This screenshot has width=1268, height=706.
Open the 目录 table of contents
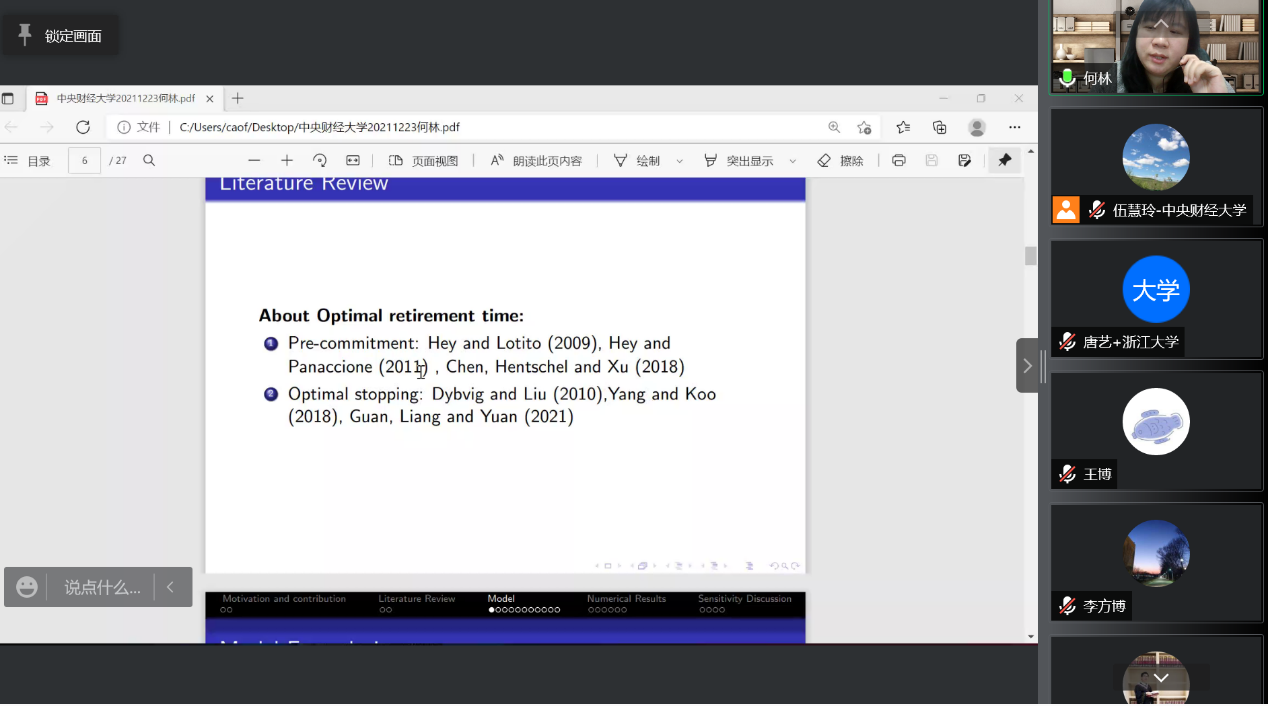pos(27,161)
